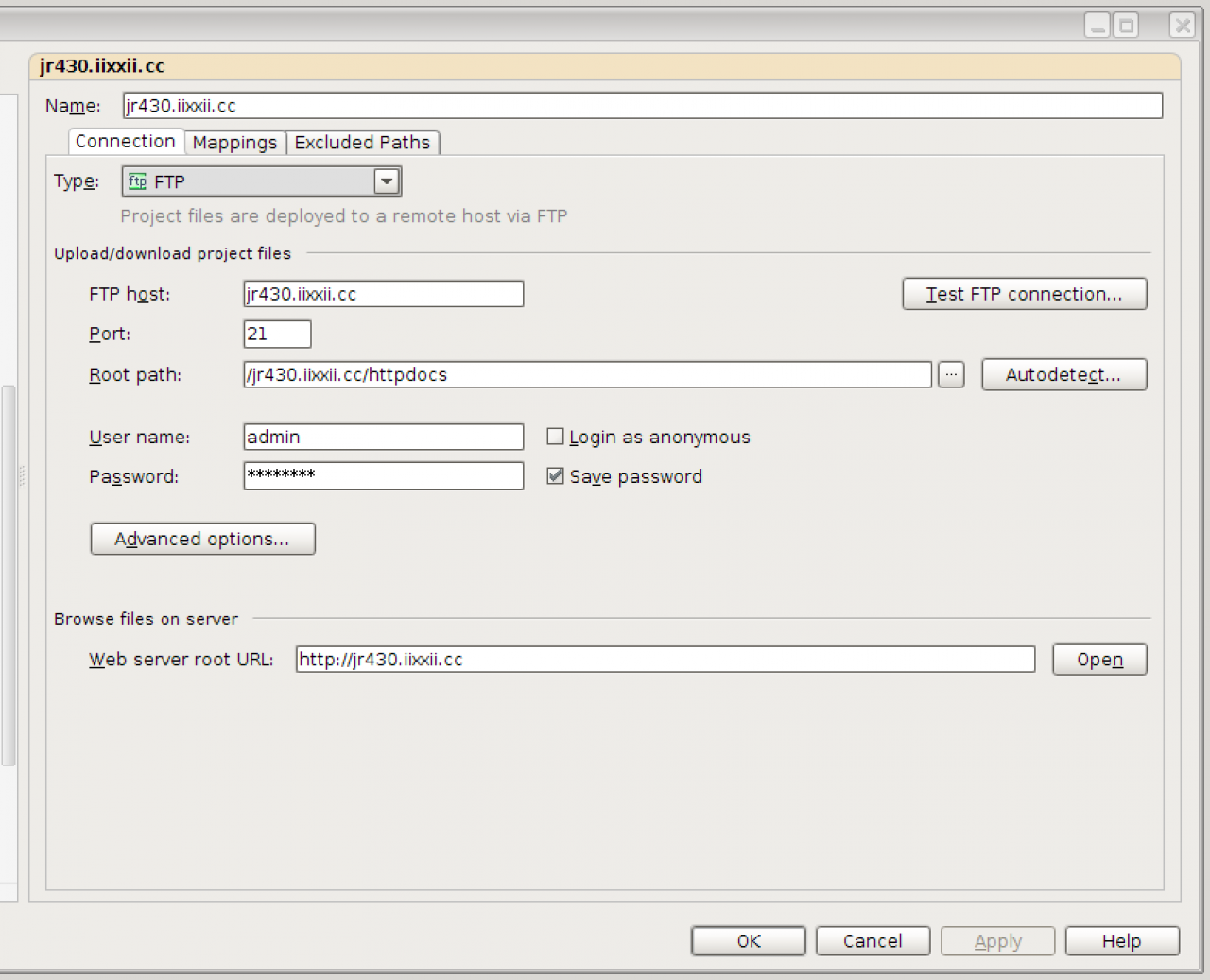Focus the FTP host input field

coord(383,294)
